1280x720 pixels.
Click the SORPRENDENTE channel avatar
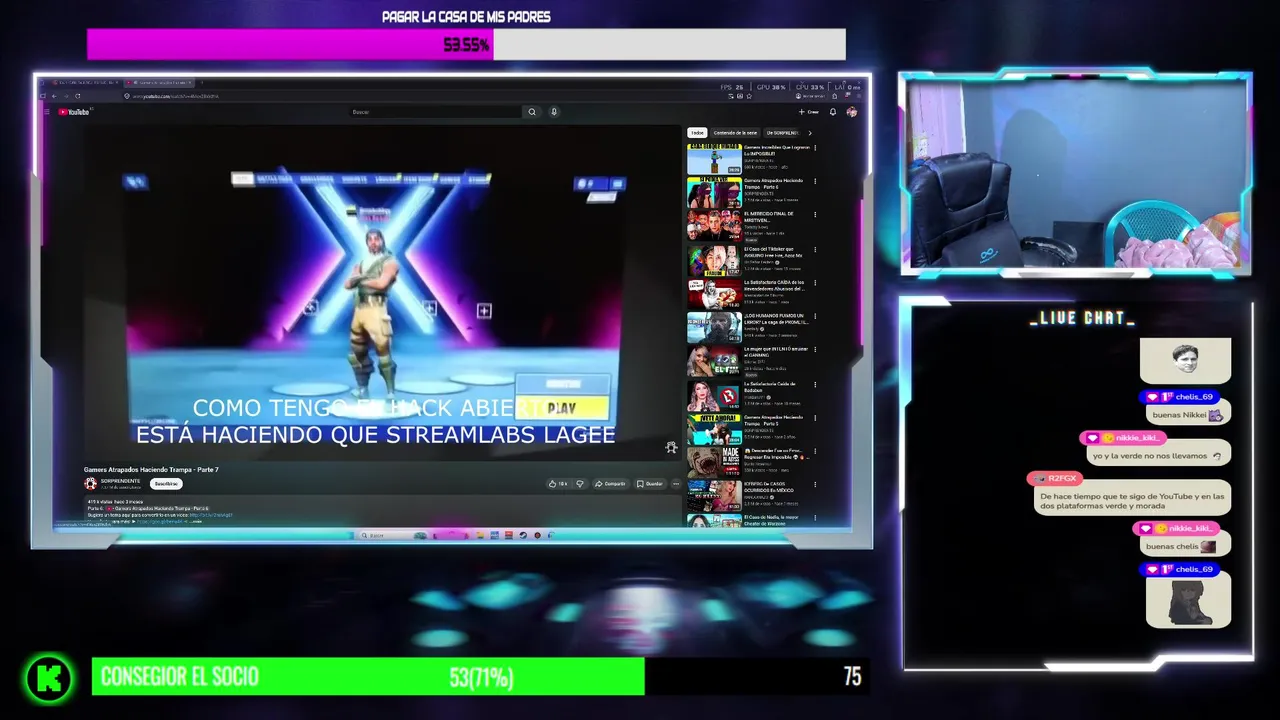(90, 483)
